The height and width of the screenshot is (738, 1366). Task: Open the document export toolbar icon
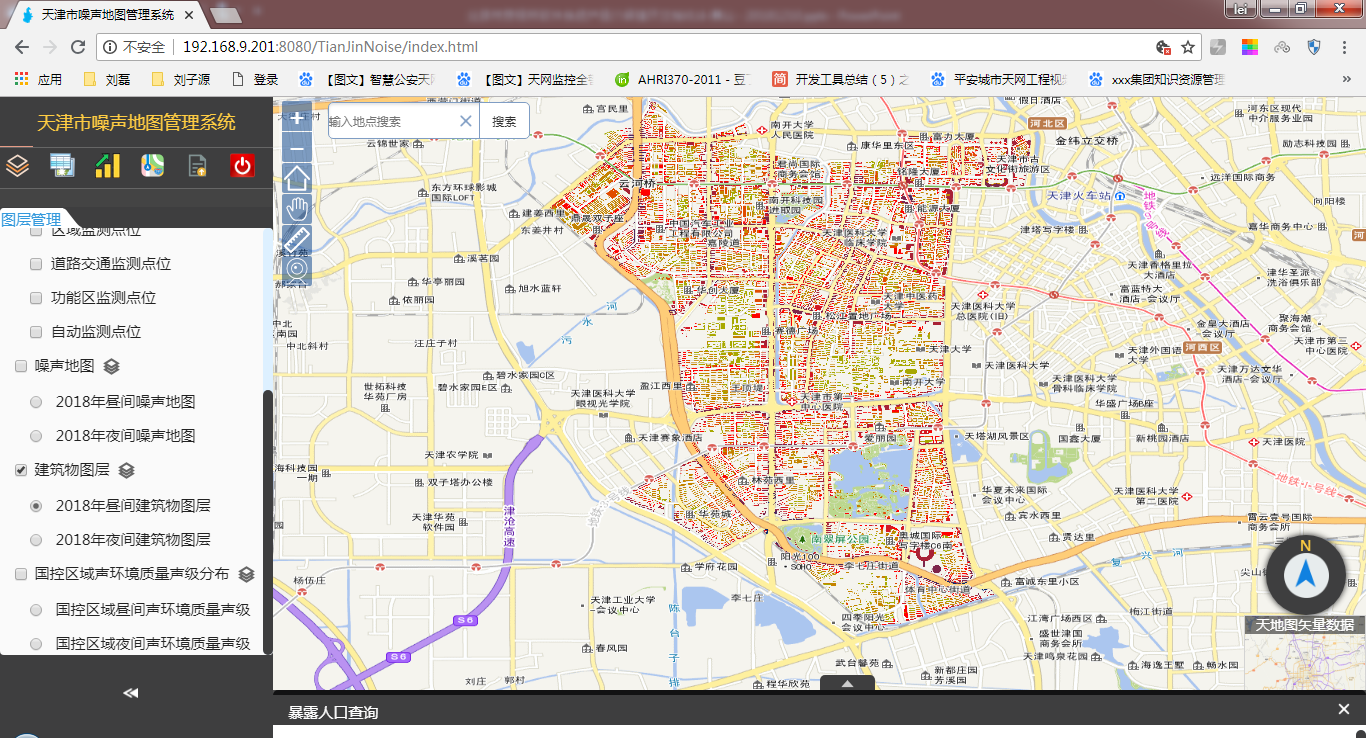[x=196, y=165]
